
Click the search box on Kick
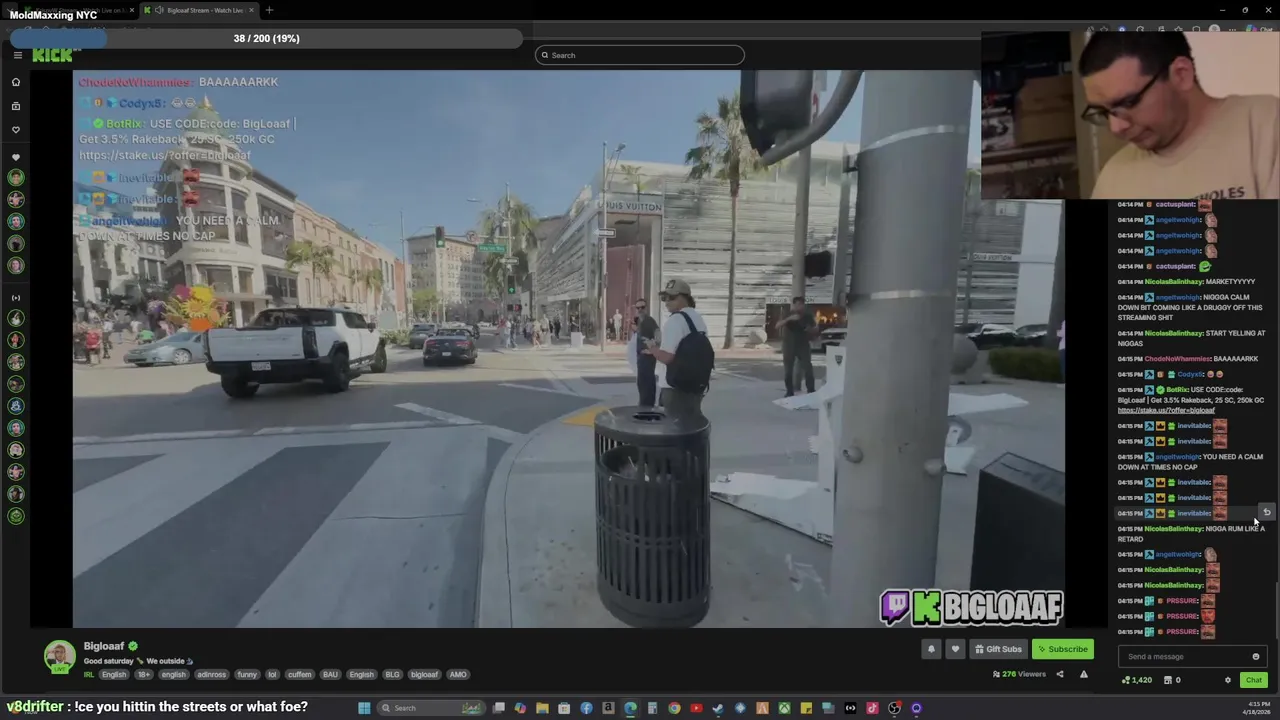640,55
